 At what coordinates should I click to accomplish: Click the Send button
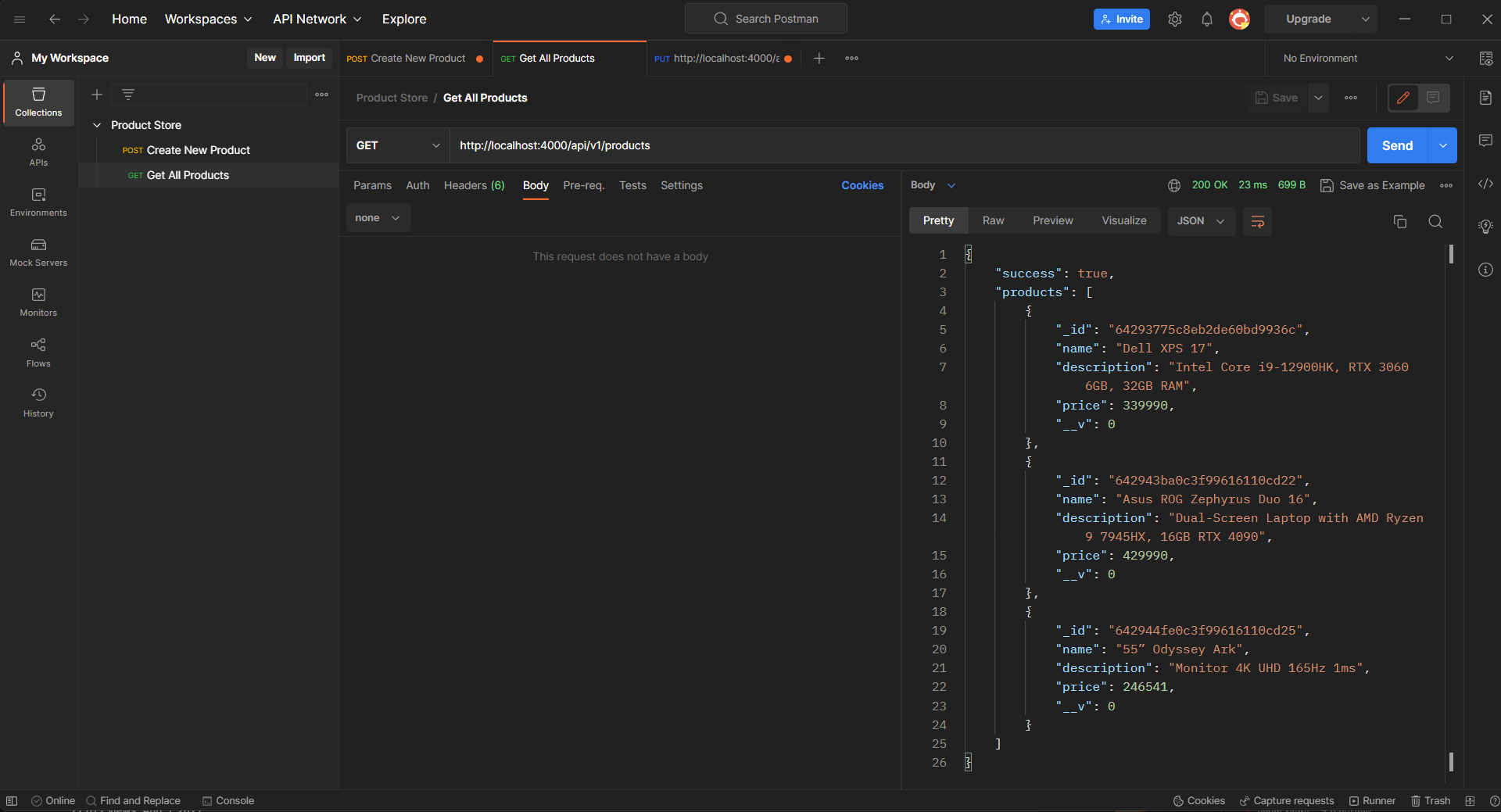pyautogui.click(x=1397, y=145)
